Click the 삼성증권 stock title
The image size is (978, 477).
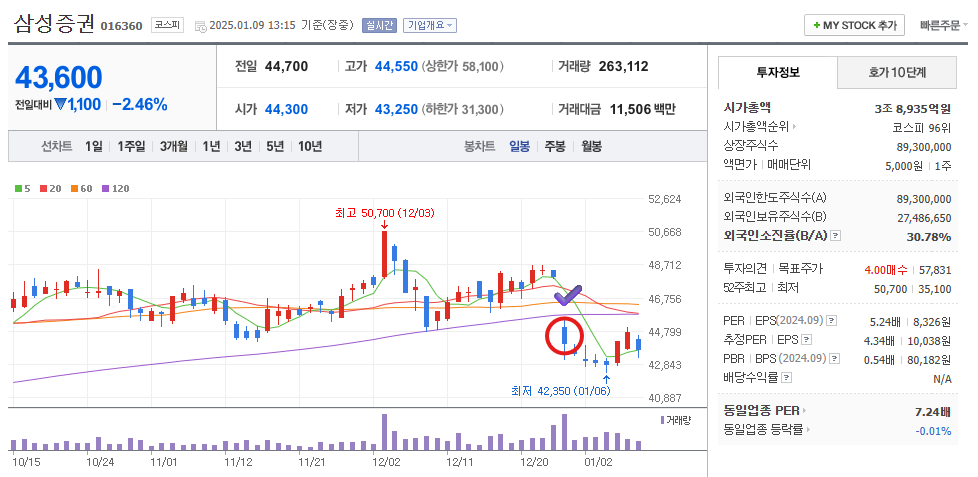pyautogui.click(x=54, y=24)
